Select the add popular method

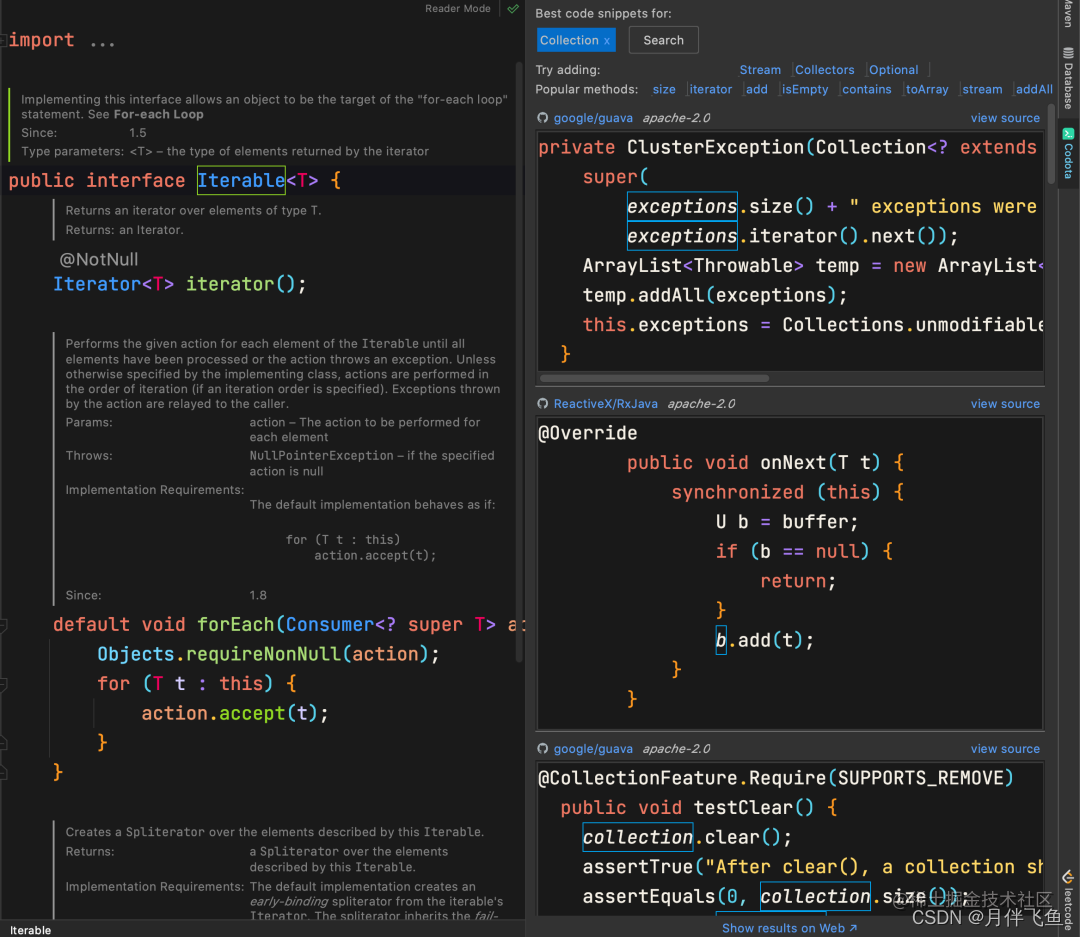[x=756, y=90]
